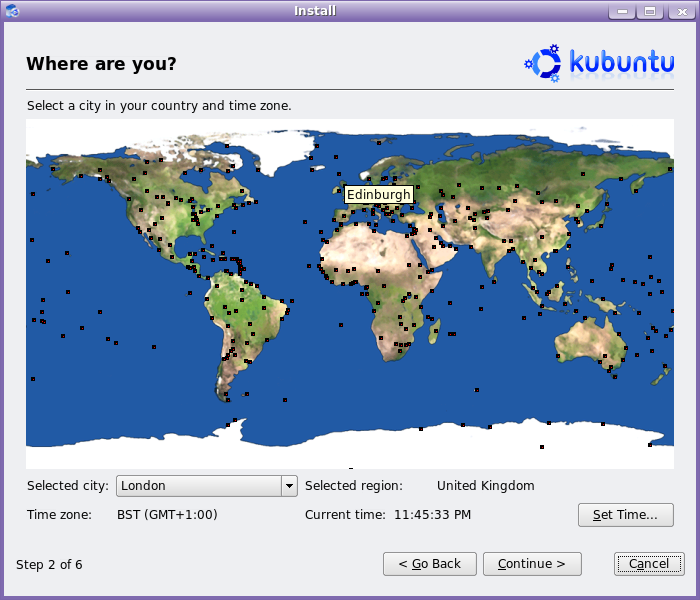Click the Install title bar text
Viewport: 700px width, 600px height.
pyautogui.click(x=314, y=11)
